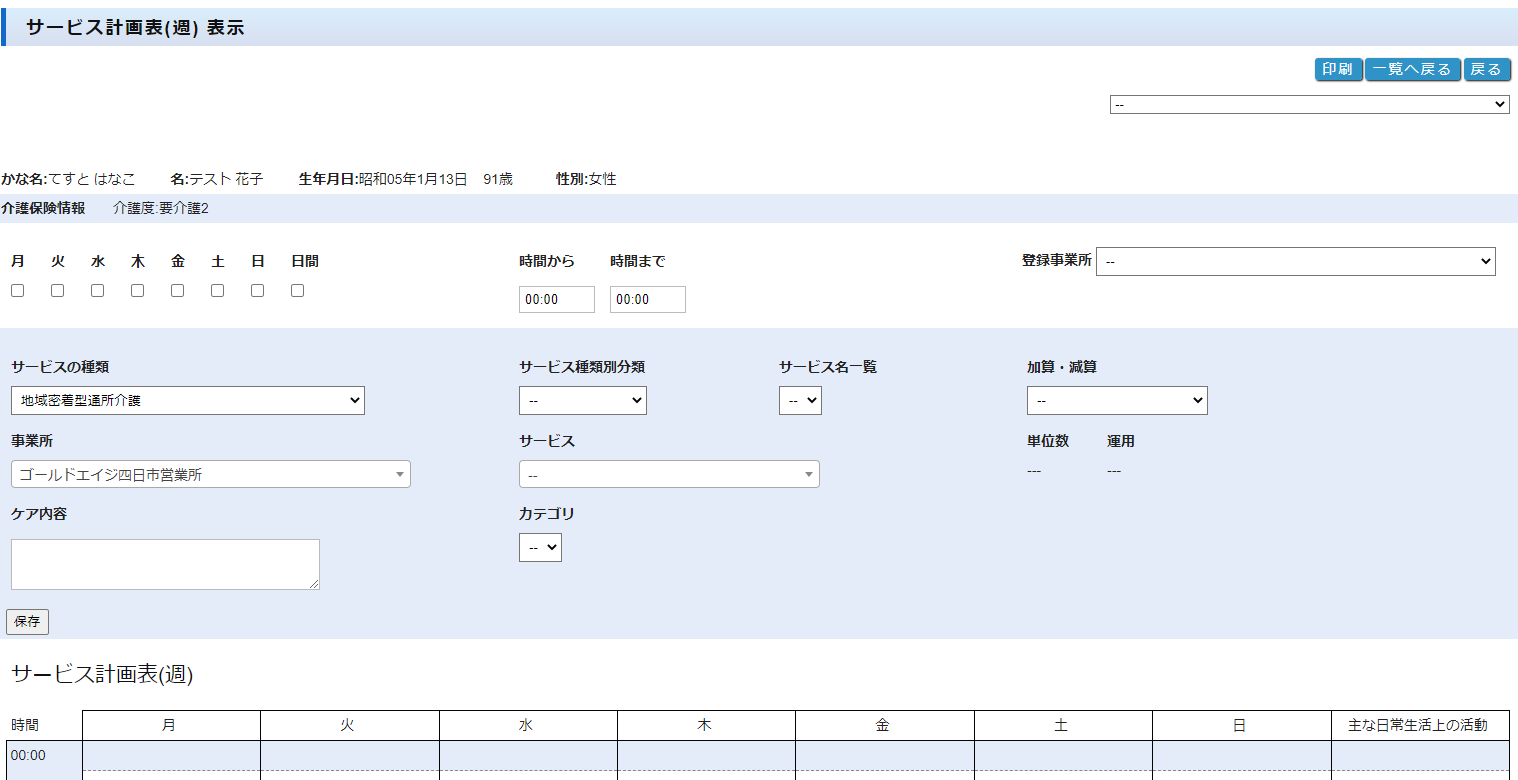
Task: Toggle the 土 (Saturday) checkbox
Action: coord(217,291)
